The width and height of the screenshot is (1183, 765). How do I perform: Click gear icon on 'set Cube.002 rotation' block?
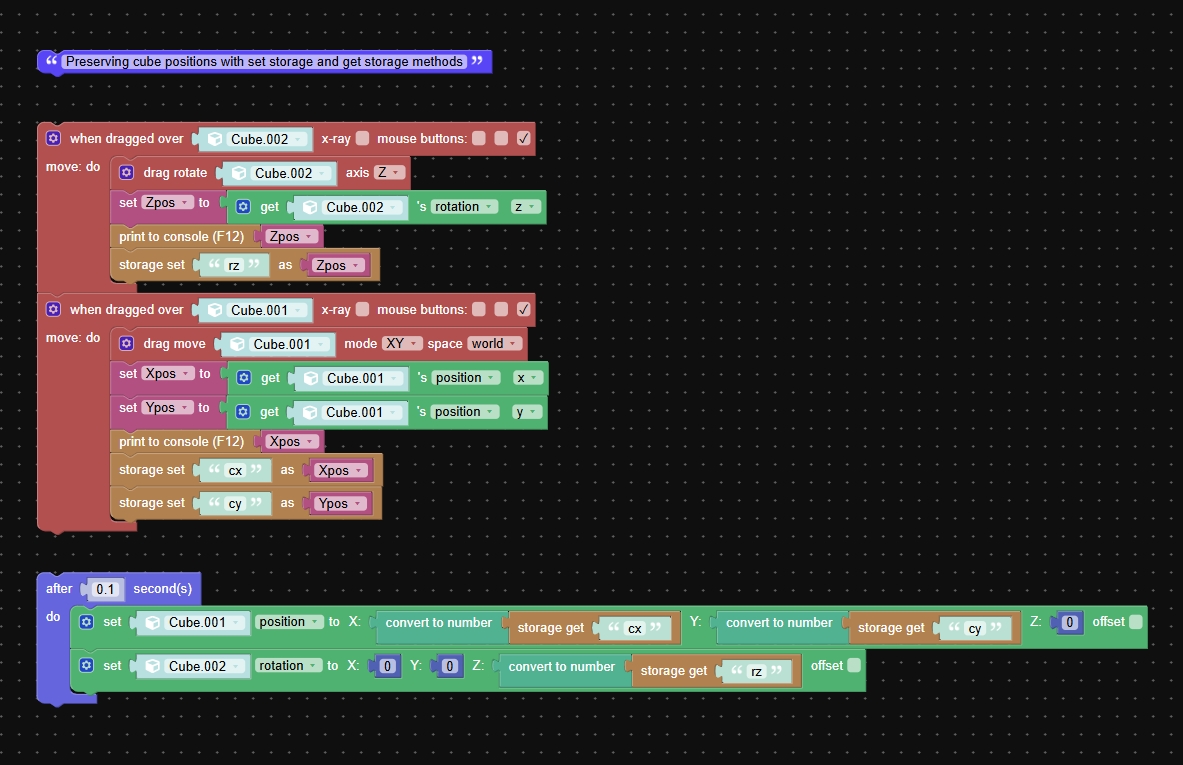coord(87,665)
